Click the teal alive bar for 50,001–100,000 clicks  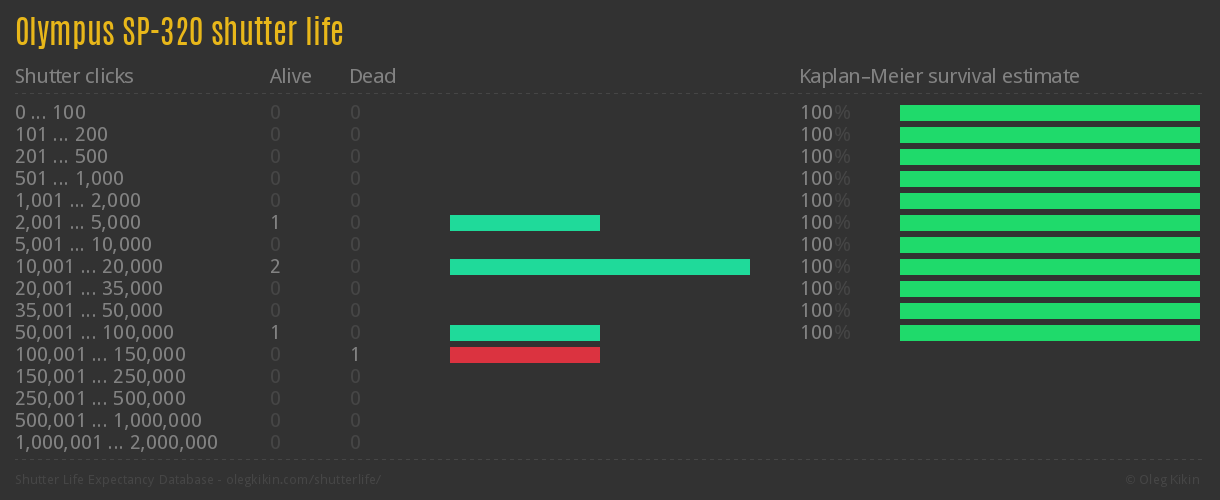tap(525, 333)
